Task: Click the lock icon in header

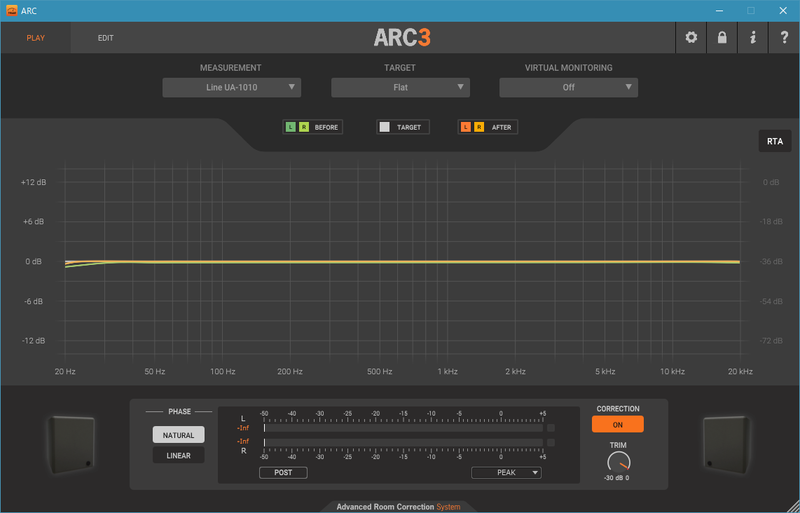Action: [722, 38]
